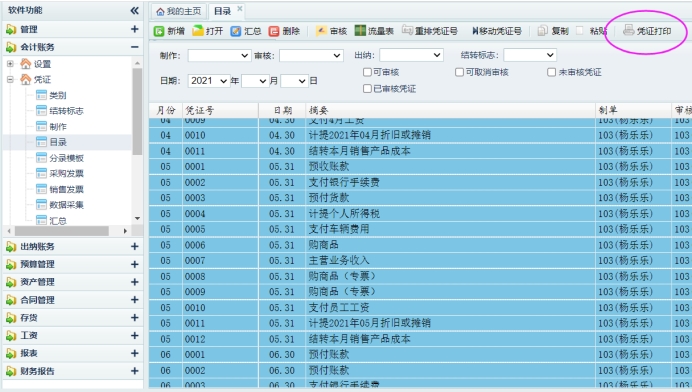The image size is (692, 392).
Task: Open the 出纳 dropdown
Action: (x=411, y=55)
